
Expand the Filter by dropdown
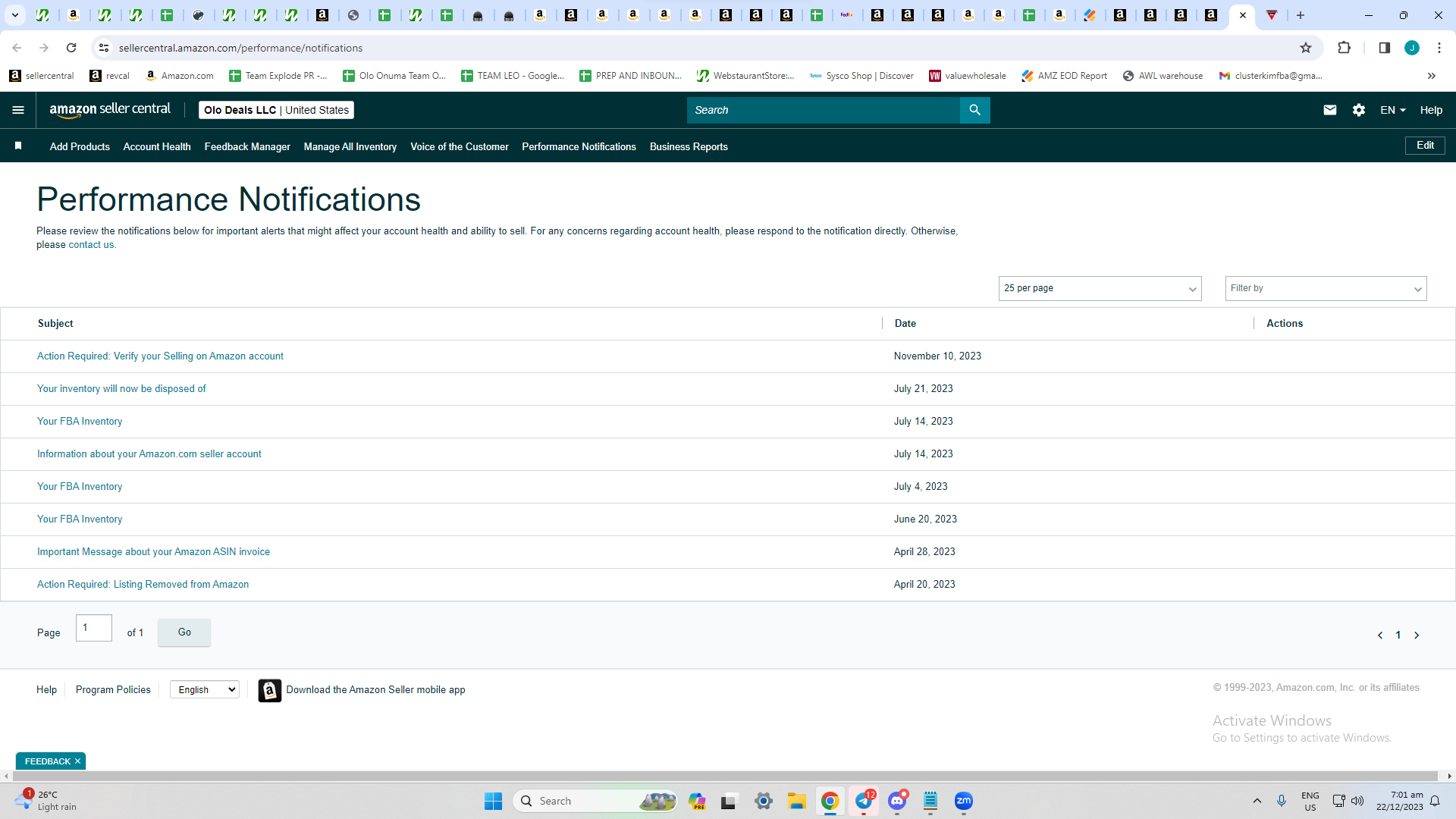(1326, 288)
